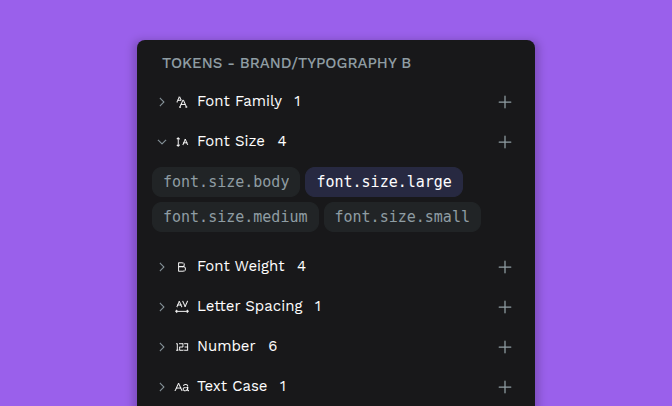Viewport: 672px width, 406px height.
Task: Click the Letter Spacing type icon
Action: (x=182, y=307)
